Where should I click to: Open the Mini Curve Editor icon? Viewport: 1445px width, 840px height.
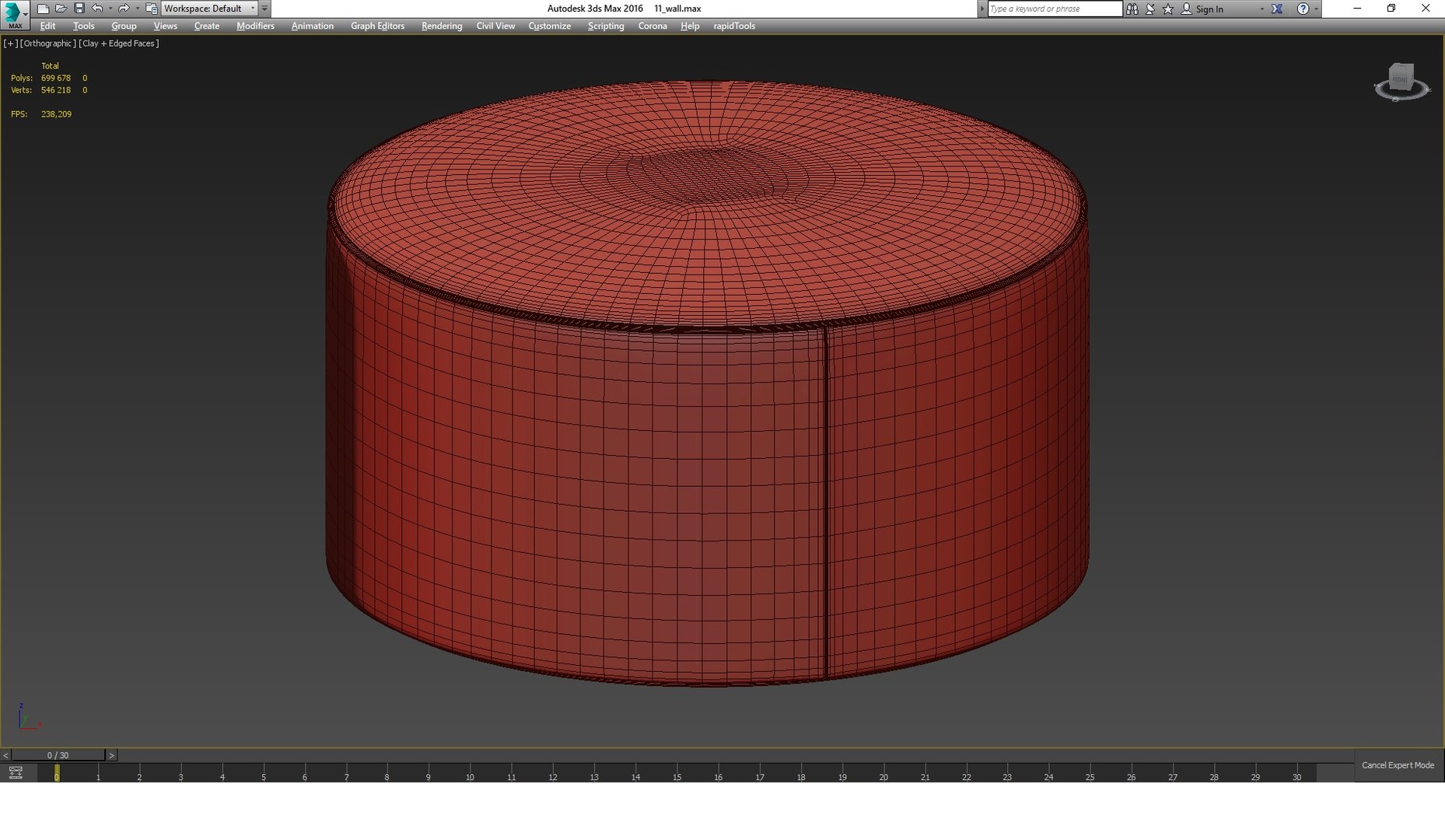tap(16, 772)
